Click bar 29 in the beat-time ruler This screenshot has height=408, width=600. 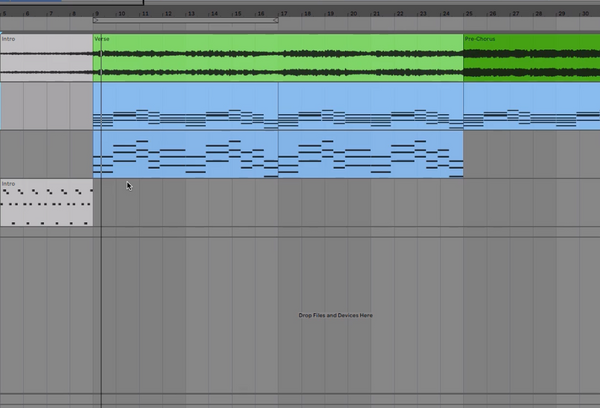click(562, 14)
